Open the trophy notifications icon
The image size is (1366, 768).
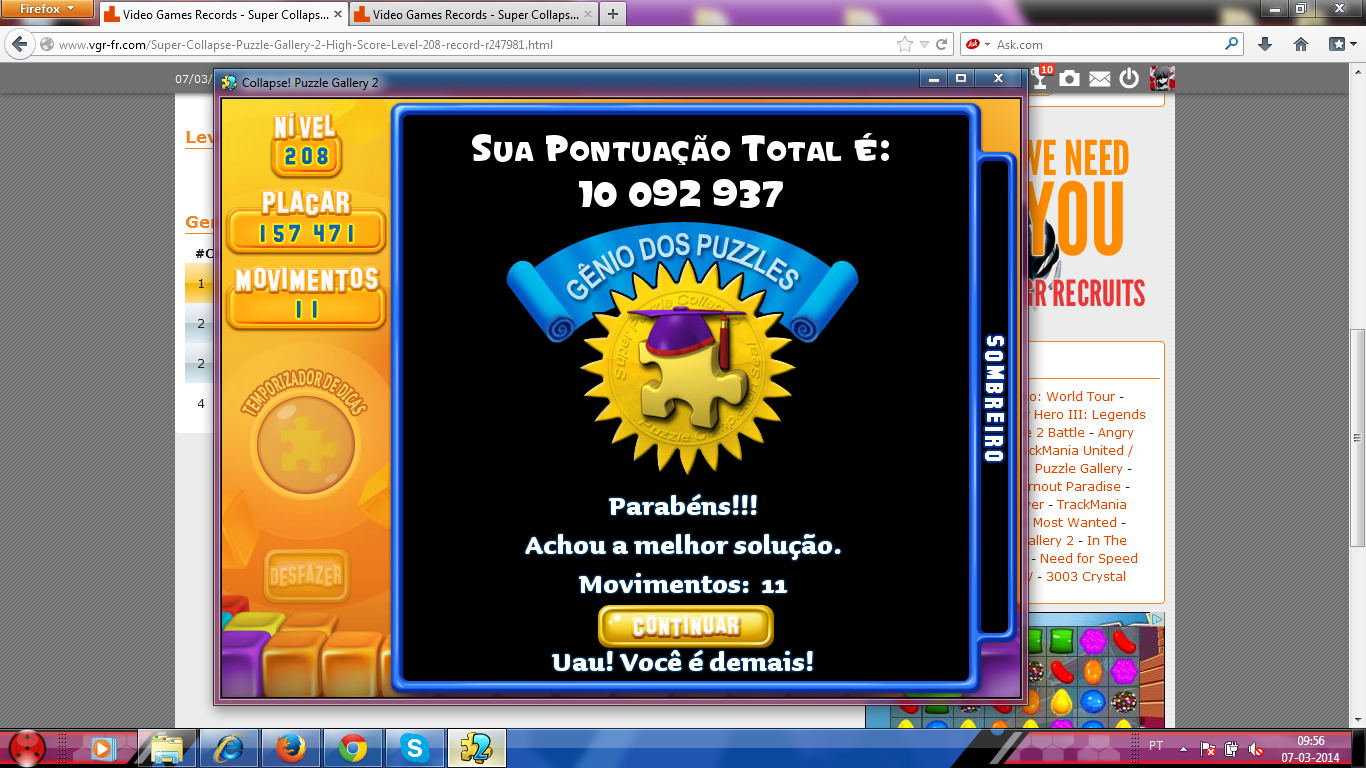point(1041,79)
